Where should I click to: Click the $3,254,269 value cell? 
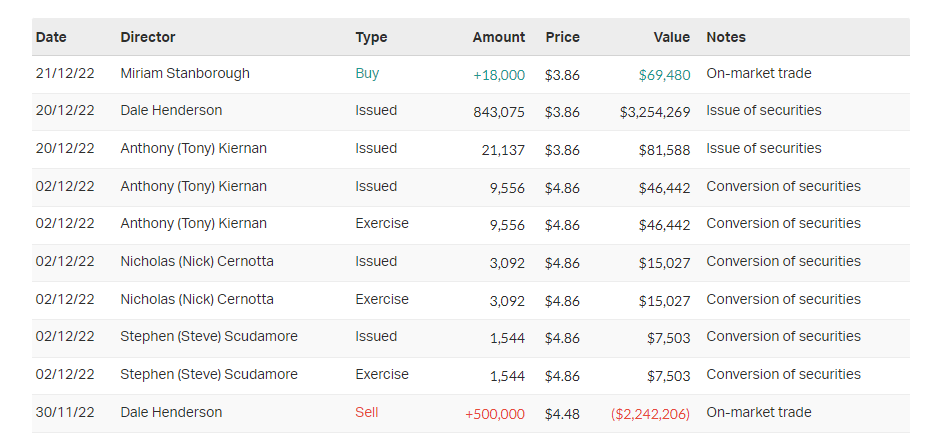654,112
